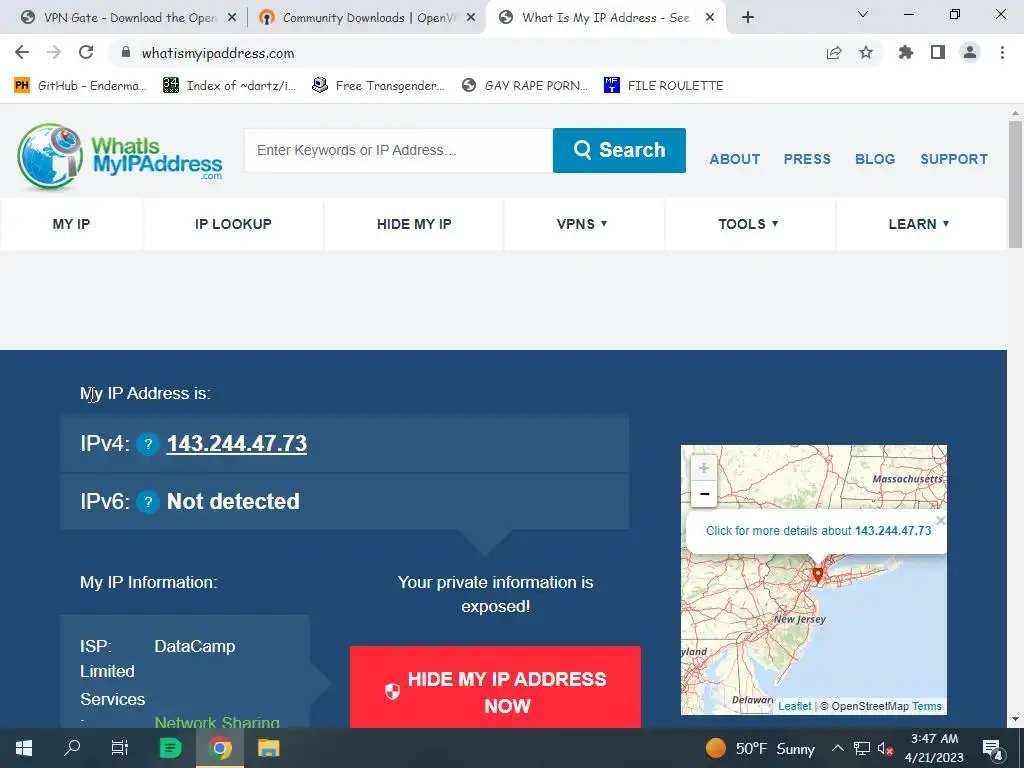Screen dimensions: 1024x768
Task: Click the Chrome taskbar icon
Action: [x=220, y=748]
